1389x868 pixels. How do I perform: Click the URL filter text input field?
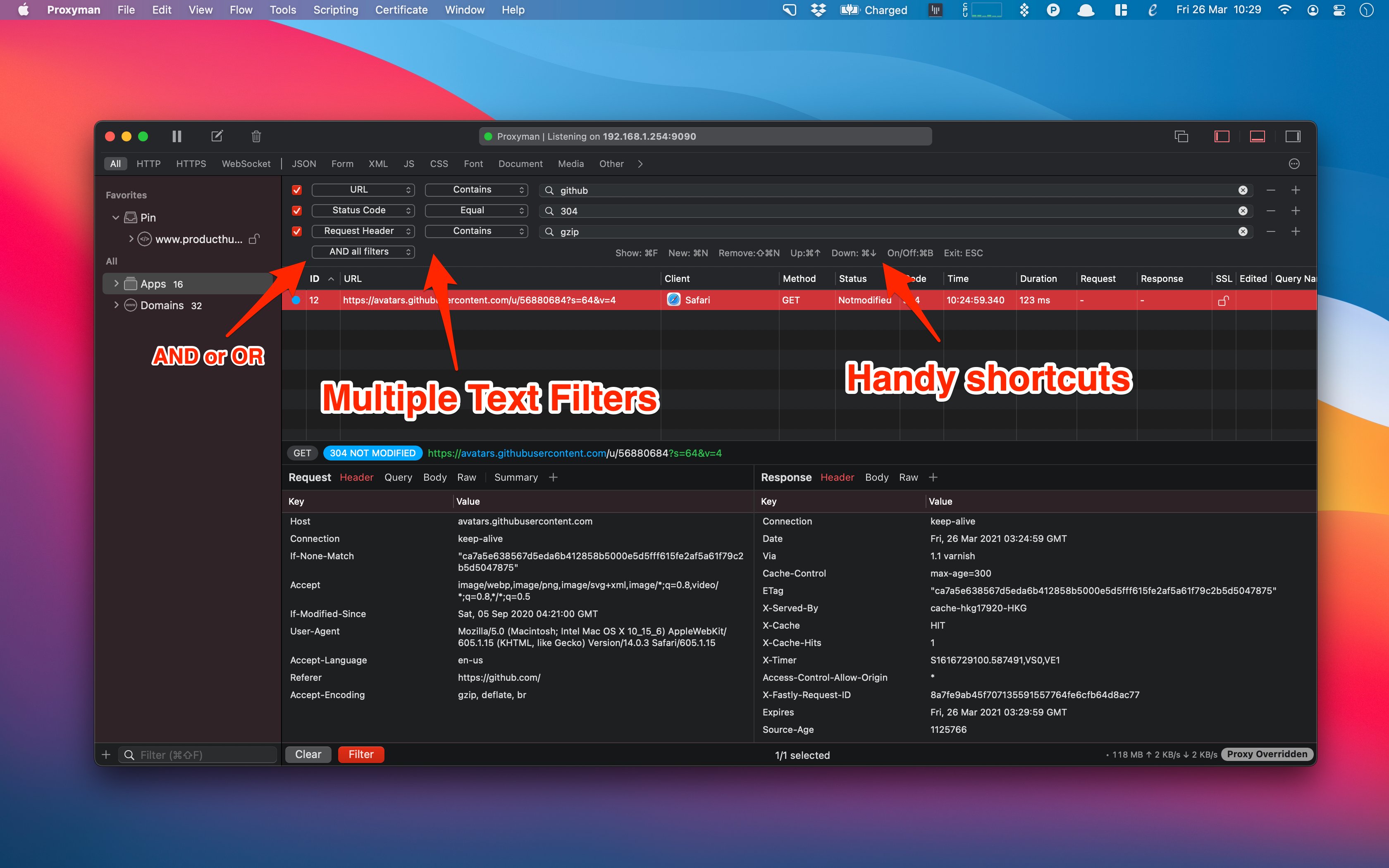pyautogui.click(x=893, y=189)
